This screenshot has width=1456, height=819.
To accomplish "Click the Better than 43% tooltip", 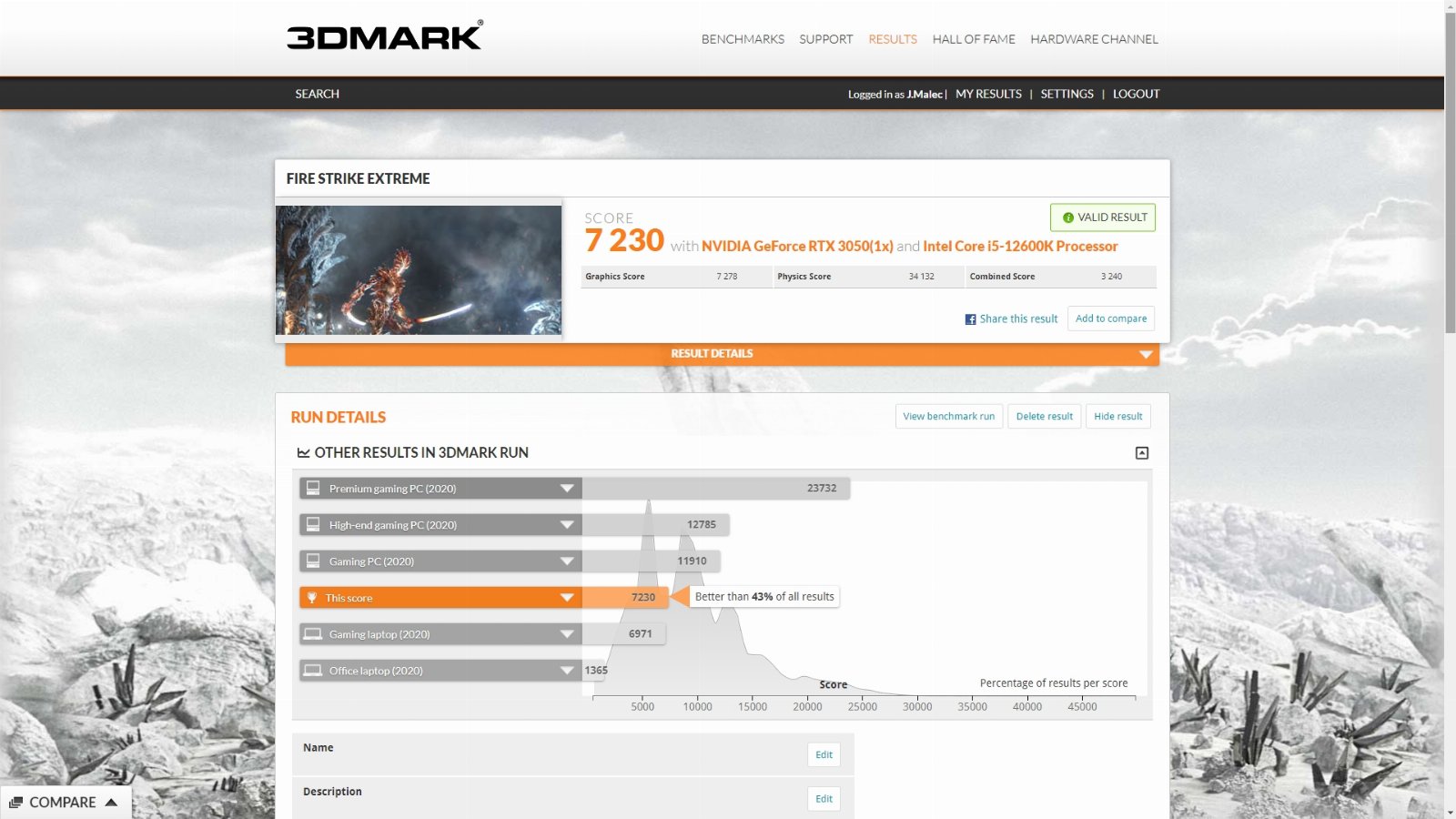I will 764,597.
